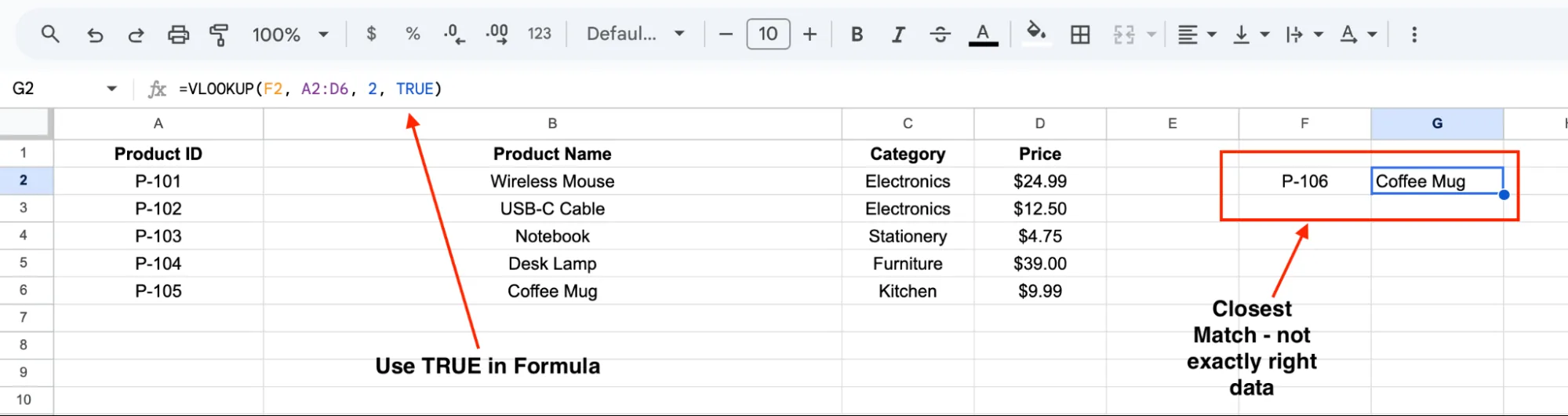Toggle italic formatting
Viewport: 1568px width, 416px height.
pos(898,35)
